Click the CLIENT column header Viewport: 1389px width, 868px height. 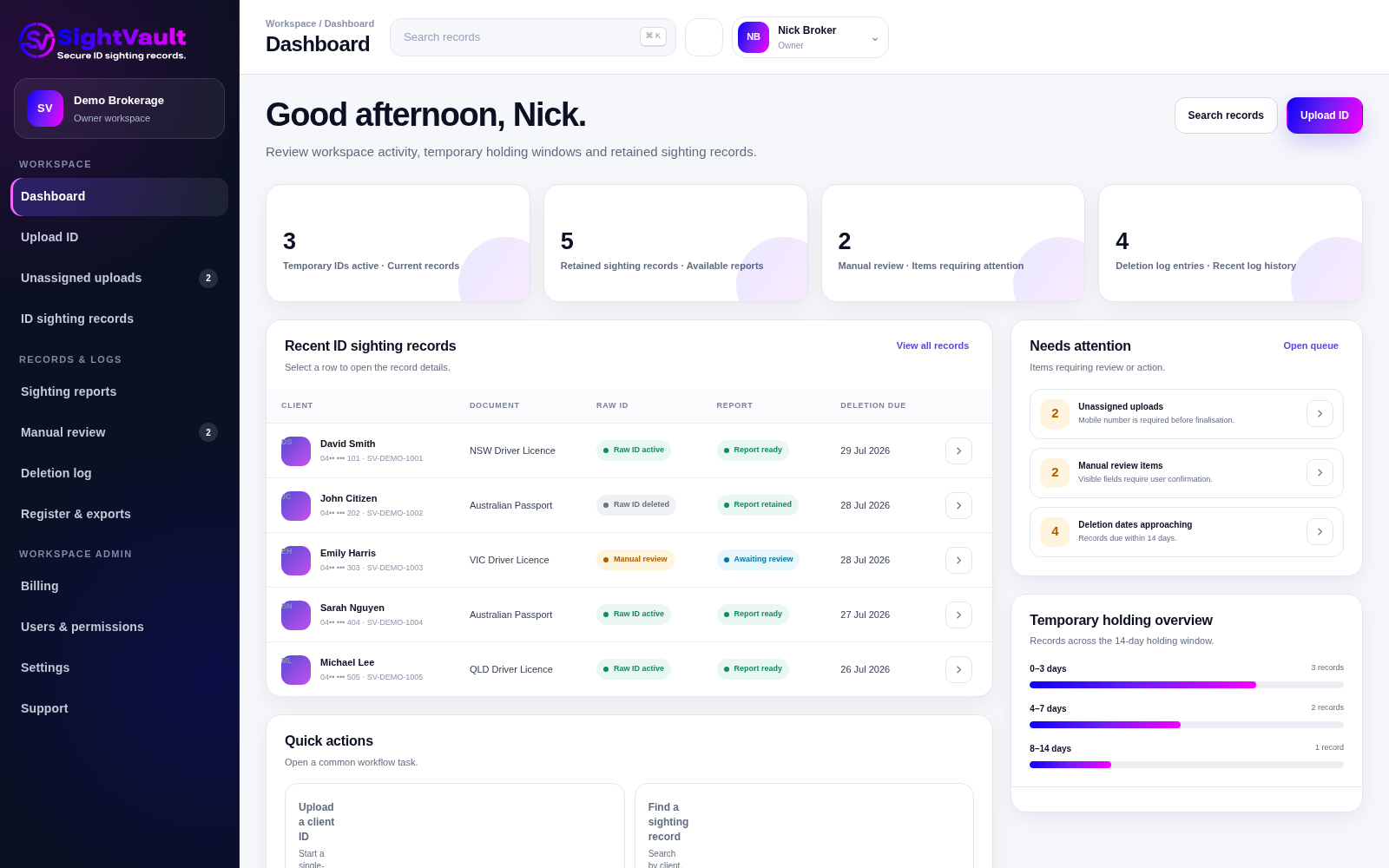pyautogui.click(x=297, y=405)
